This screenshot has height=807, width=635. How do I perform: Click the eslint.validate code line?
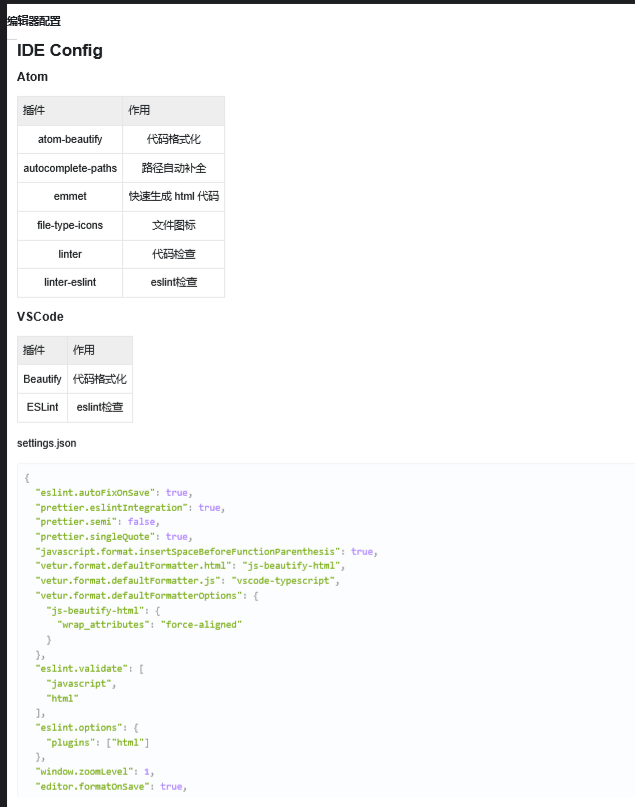[90, 669]
